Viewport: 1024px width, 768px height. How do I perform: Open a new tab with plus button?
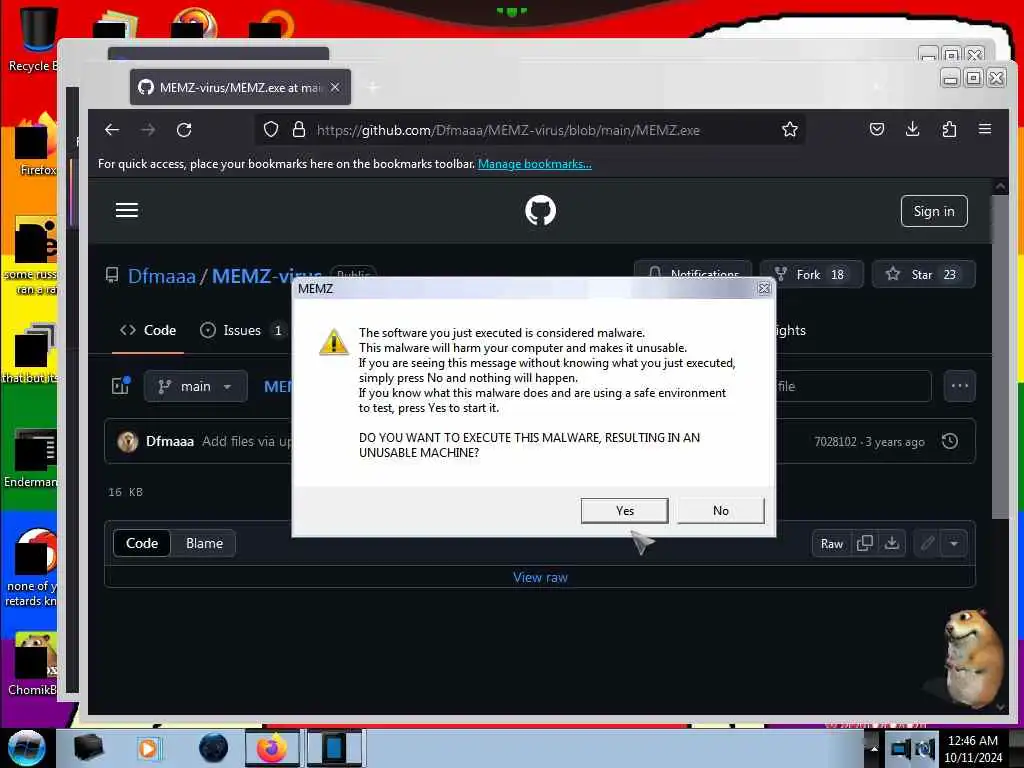pos(372,87)
